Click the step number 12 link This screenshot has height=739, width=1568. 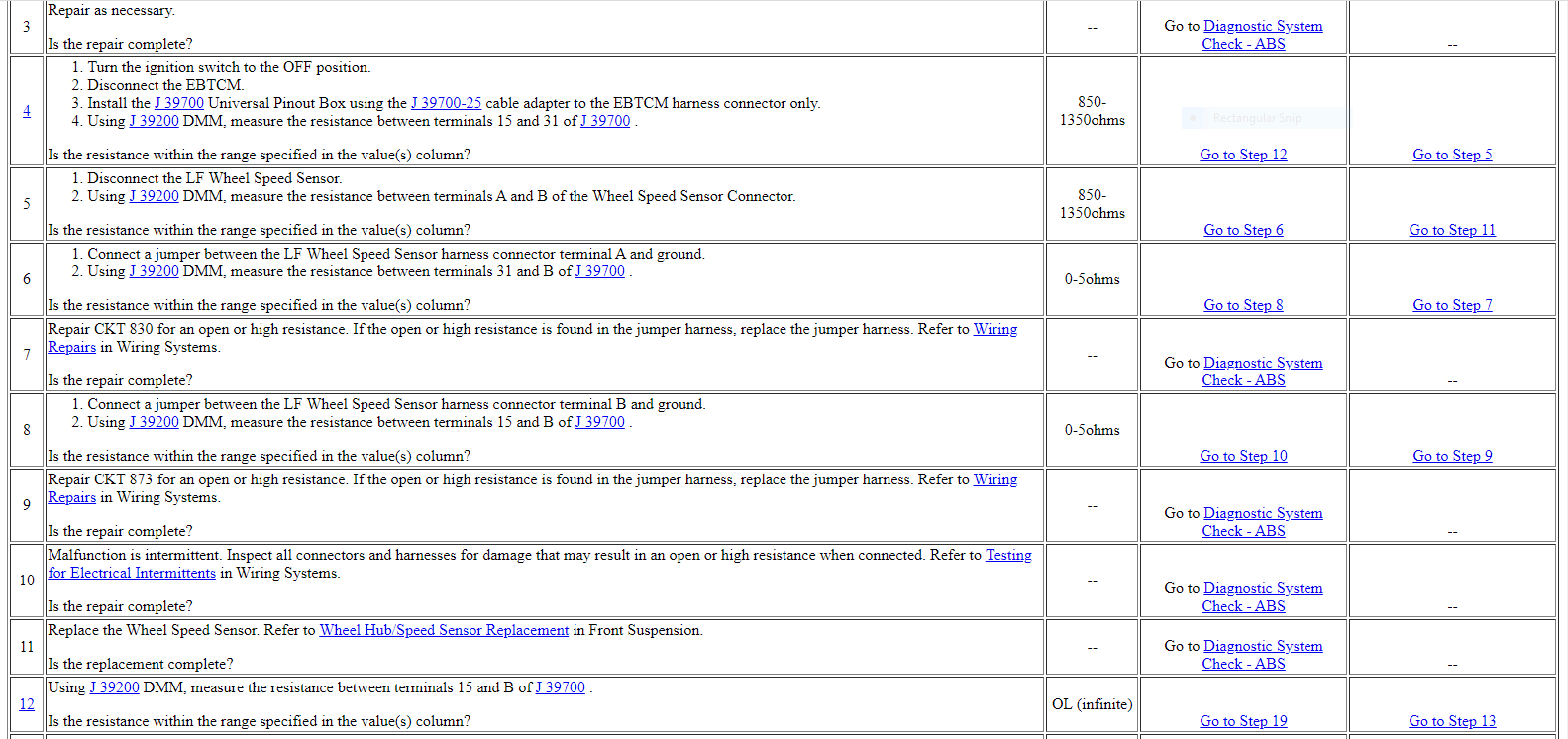[27, 704]
